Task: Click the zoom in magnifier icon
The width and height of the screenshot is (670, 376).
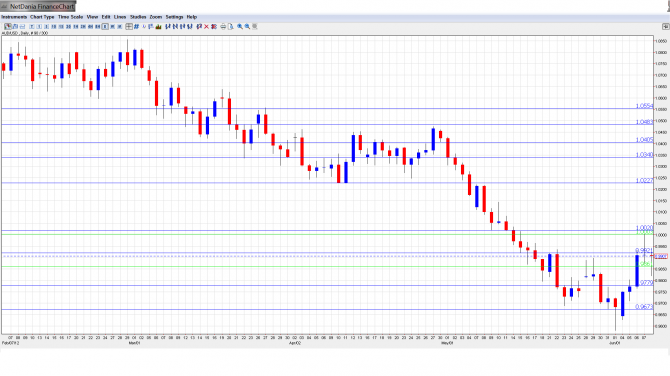Action: tap(240, 26)
